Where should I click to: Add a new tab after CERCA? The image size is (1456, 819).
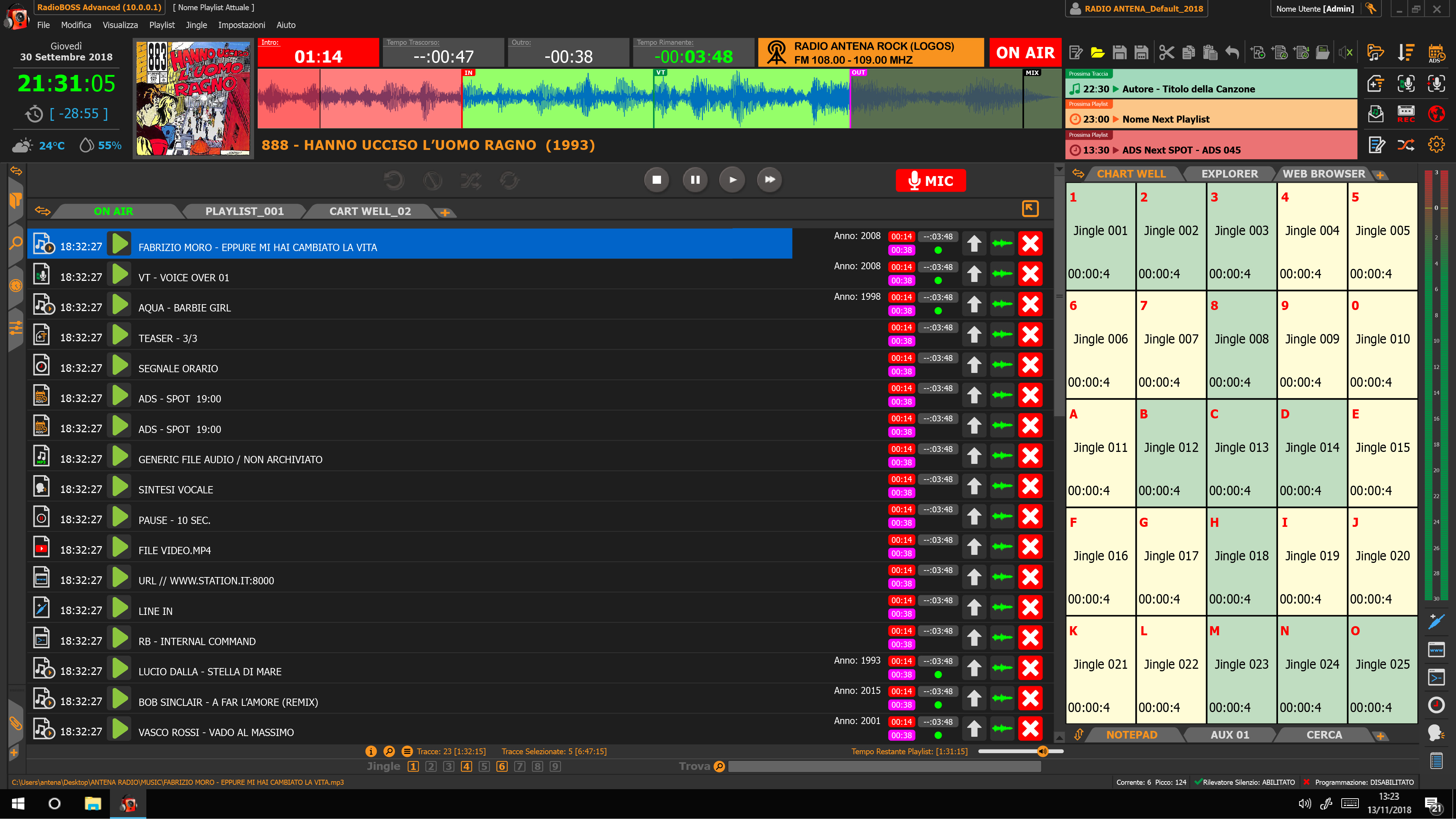pos(1380,736)
